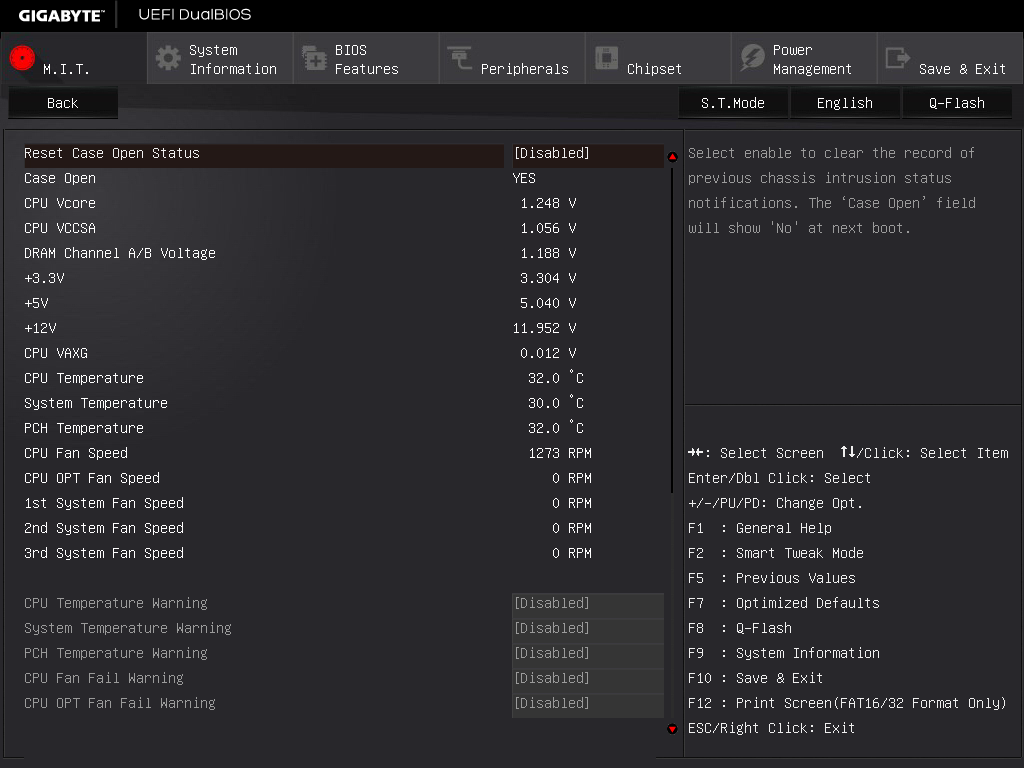Viewport: 1024px width, 768px height.
Task: Click the CPU Temperature label
Action: click(84, 378)
